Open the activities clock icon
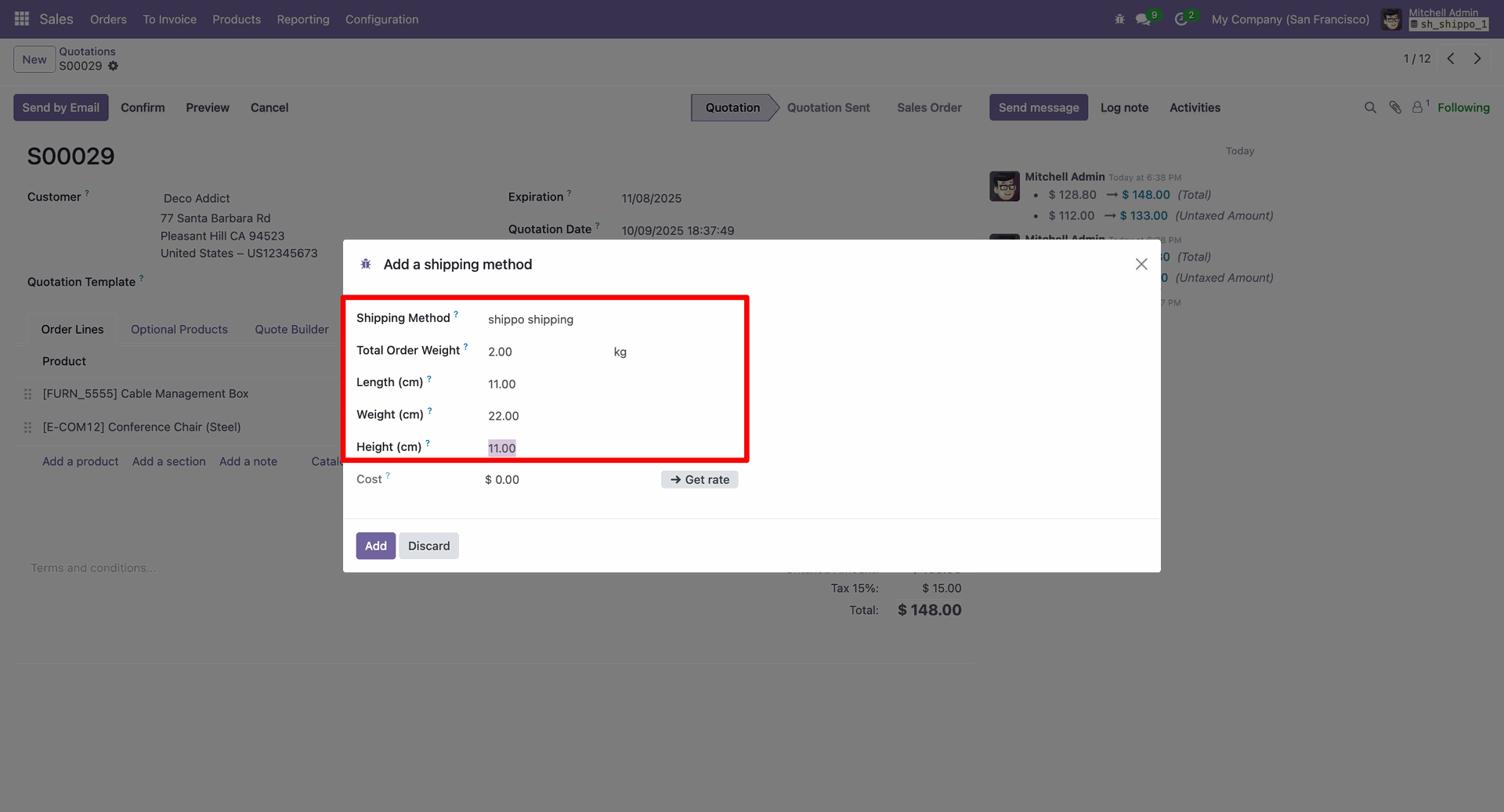1504x812 pixels. click(1181, 19)
